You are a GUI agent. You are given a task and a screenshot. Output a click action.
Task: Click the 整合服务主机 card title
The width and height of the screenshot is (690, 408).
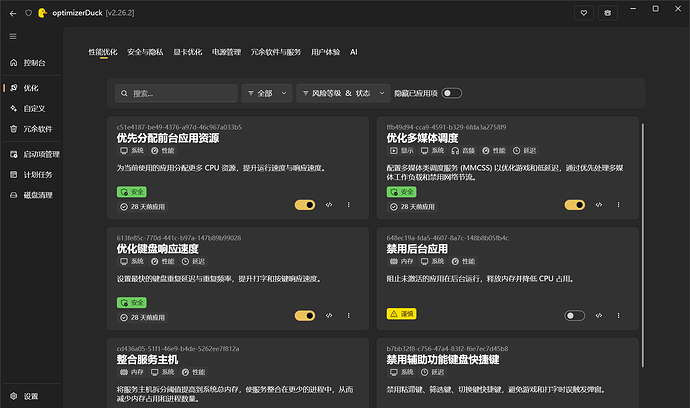point(147,360)
